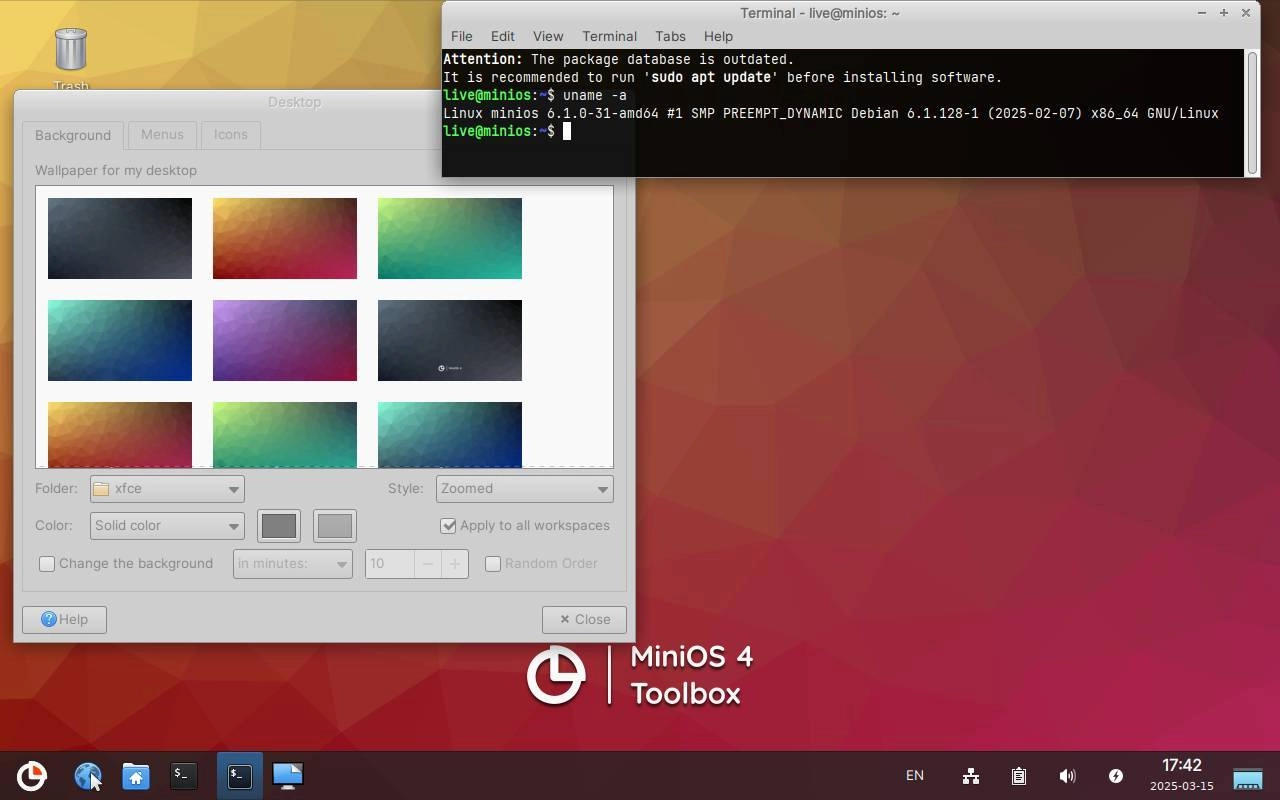The image size is (1280, 800).
Task: Switch to the Background tab
Action: (x=73, y=135)
